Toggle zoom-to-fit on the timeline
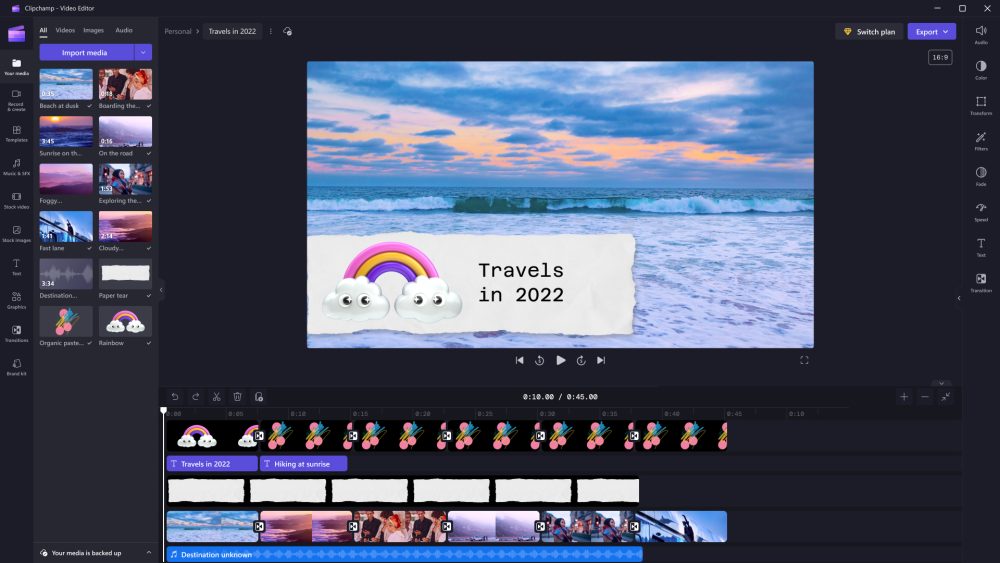 [945, 397]
